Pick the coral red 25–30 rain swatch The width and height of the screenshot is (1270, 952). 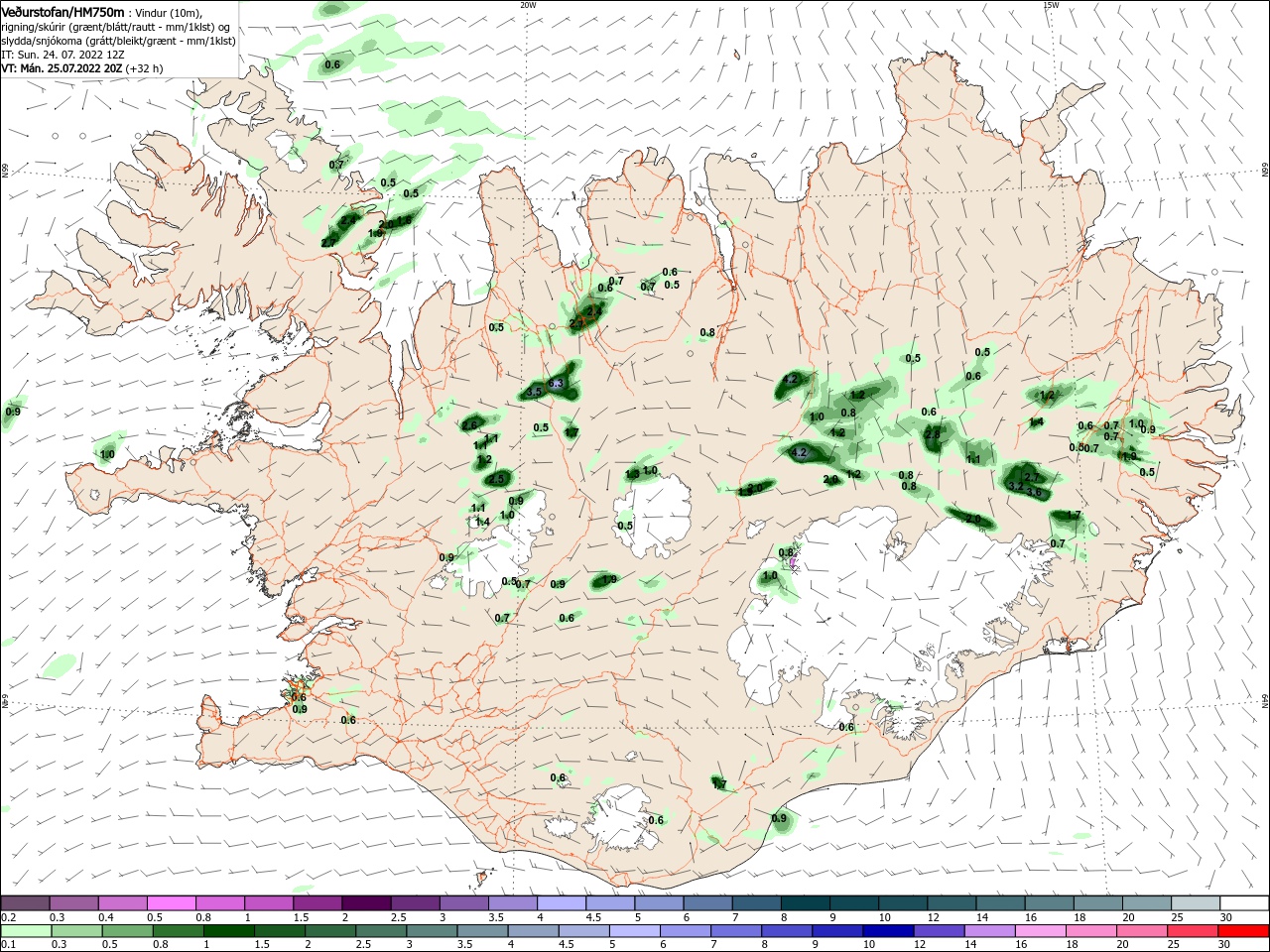coord(1194,931)
